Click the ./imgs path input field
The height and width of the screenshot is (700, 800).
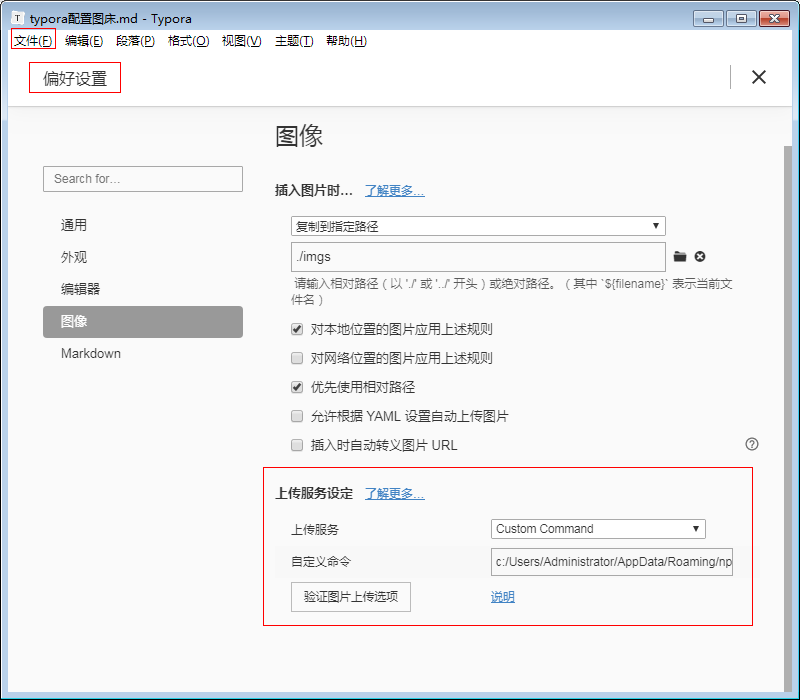pyautogui.click(x=478, y=257)
